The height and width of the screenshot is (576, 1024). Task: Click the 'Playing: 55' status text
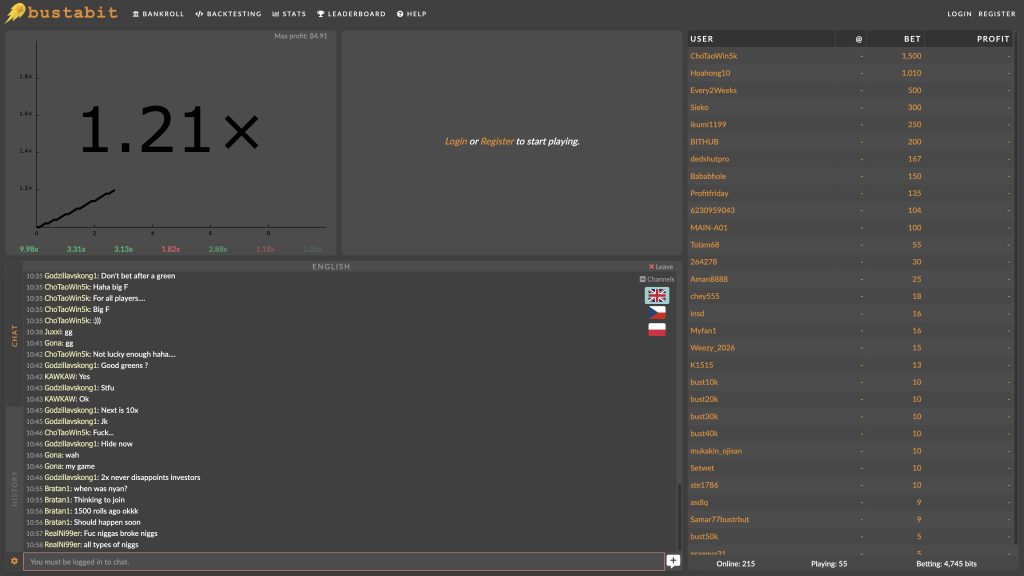click(x=829, y=564)
